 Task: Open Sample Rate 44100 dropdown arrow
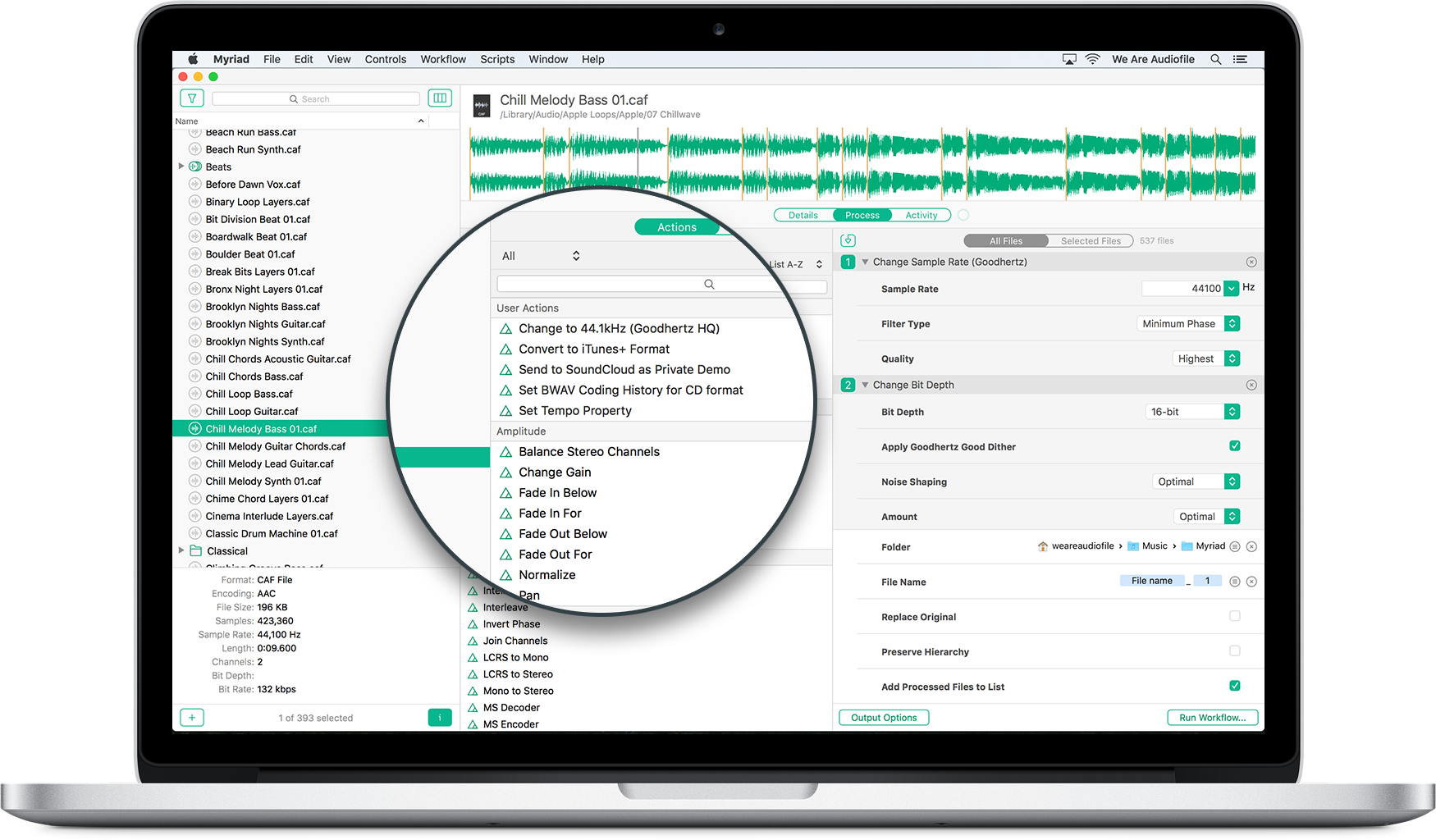tap(1232, 289)
